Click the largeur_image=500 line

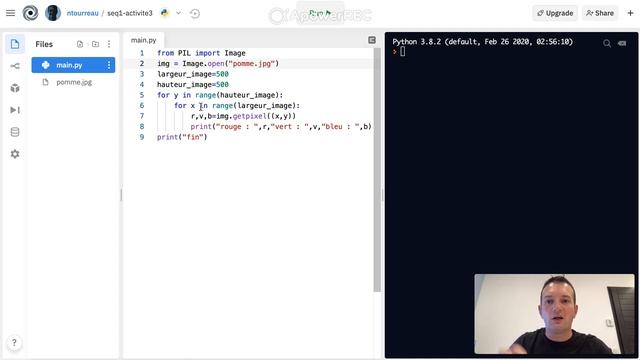193,74
